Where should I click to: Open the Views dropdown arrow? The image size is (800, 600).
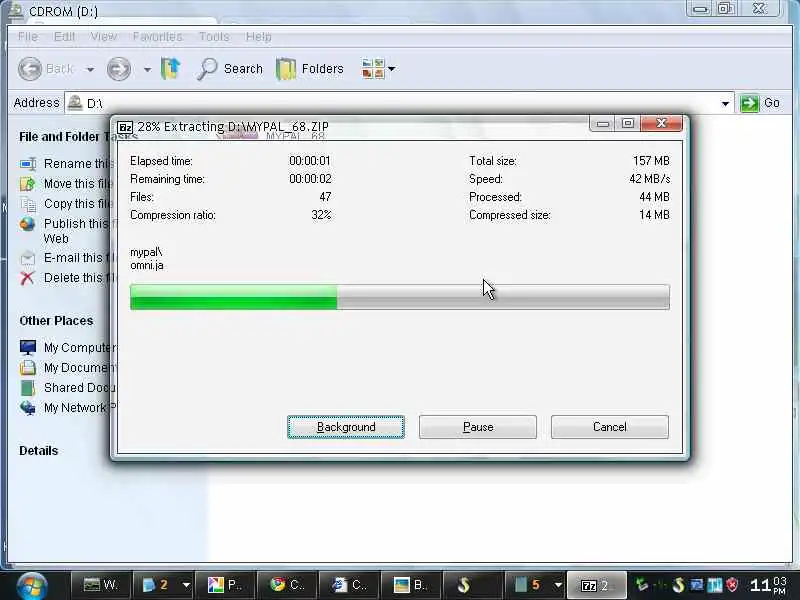pos(392,69)
